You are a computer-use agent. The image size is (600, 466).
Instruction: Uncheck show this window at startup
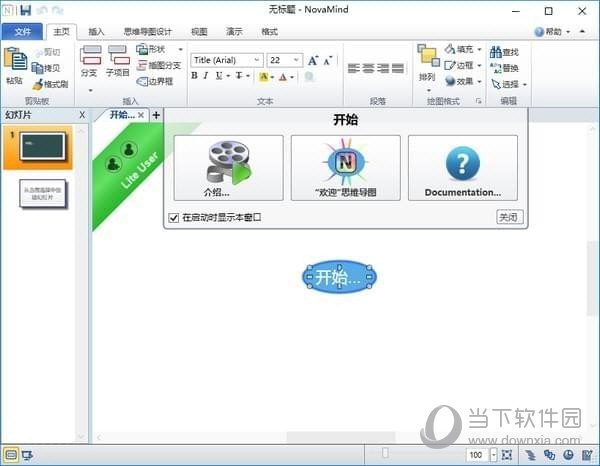173,218
